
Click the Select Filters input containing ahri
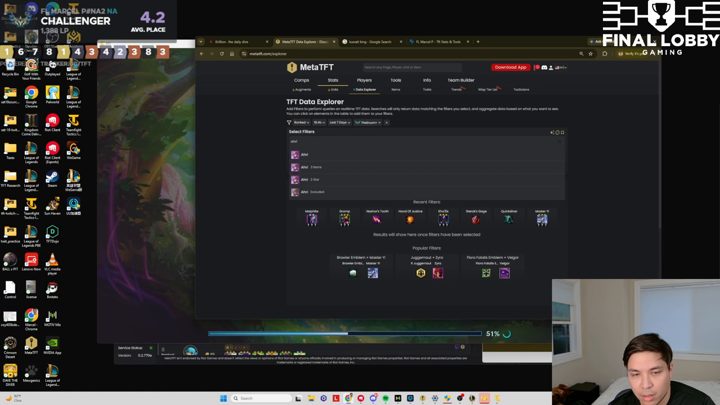pos(426,142)
